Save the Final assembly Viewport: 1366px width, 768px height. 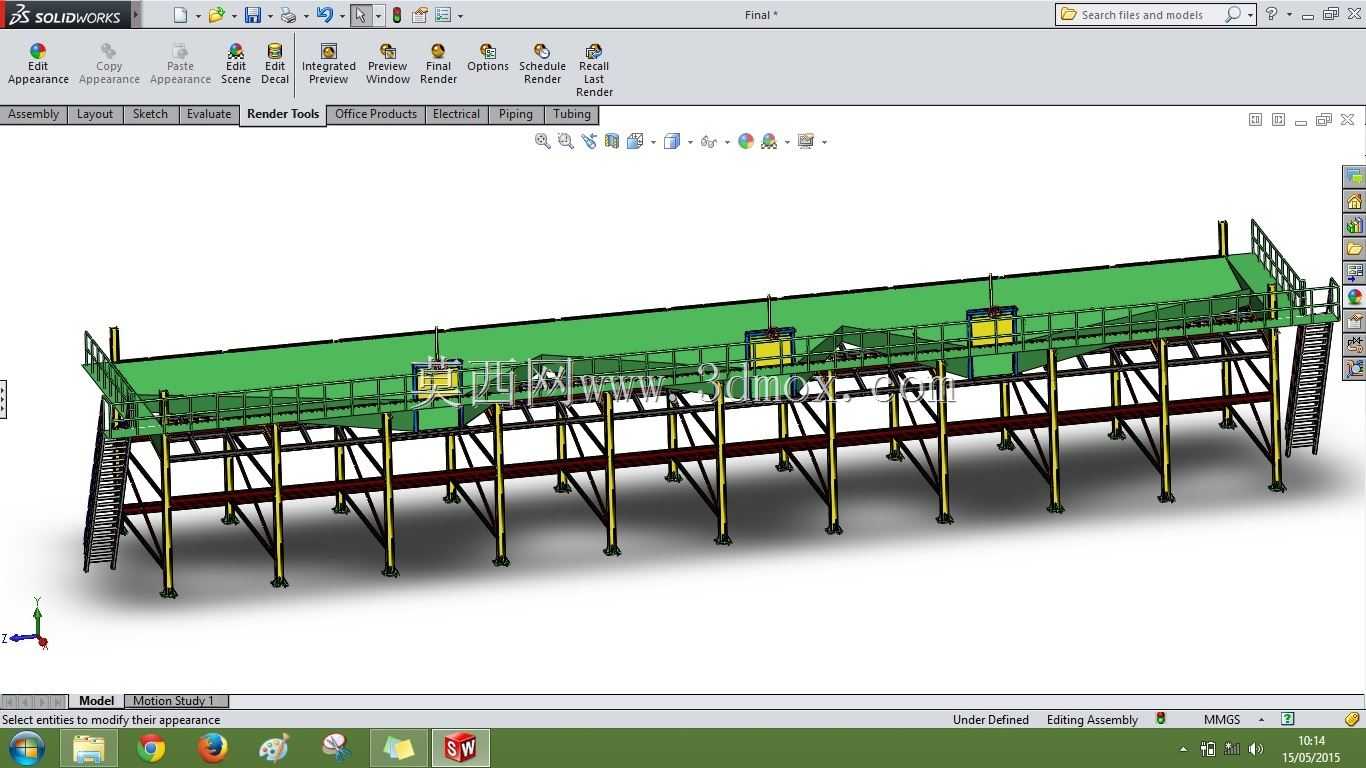pos(253,15)
